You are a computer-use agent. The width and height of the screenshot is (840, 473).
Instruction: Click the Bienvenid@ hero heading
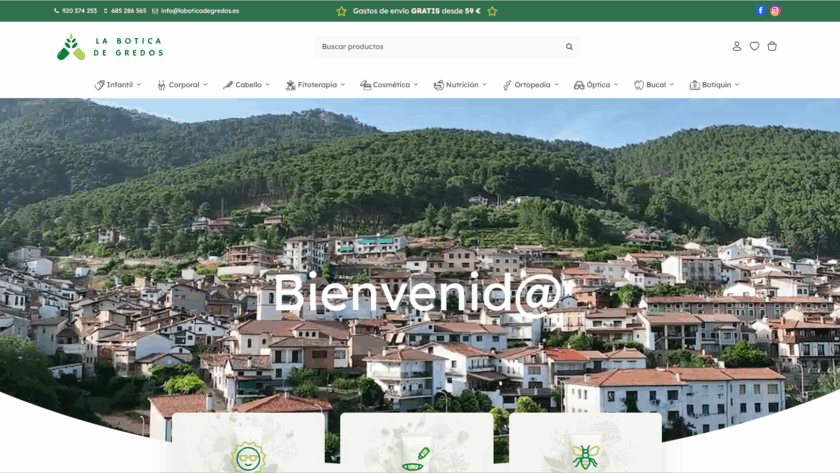tap(417, 293)
